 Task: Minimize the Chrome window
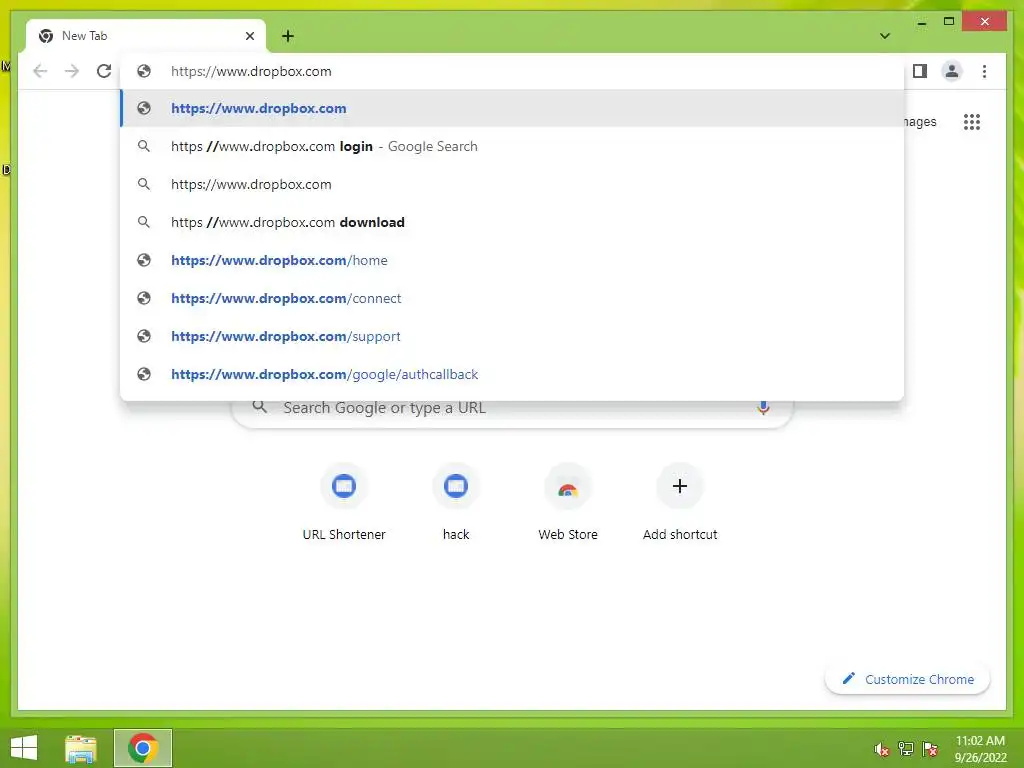pyautogui.click(x=921, y=22)
